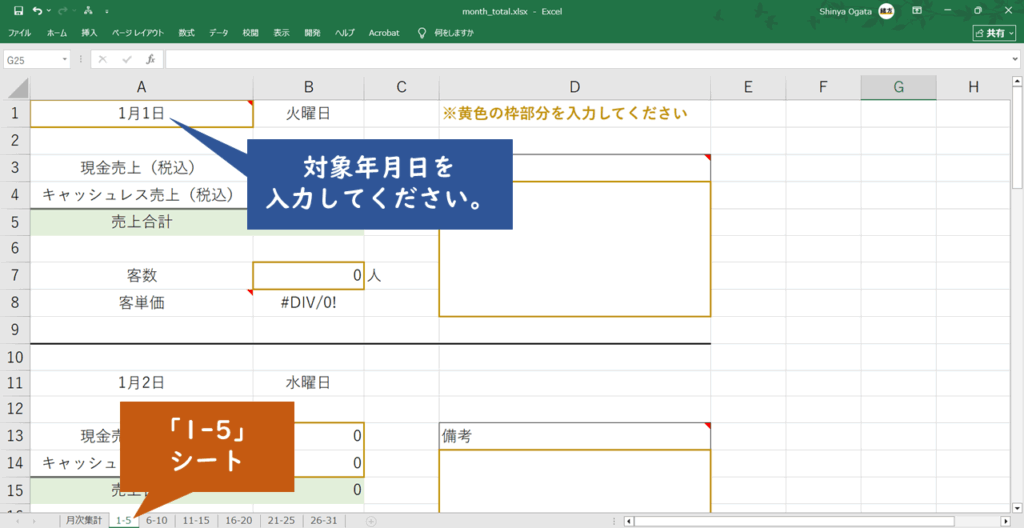This screenshot has width=1024, height=528.
Task: Click the horizontal scrollbar at bottom
Action: pyautogui.click(x=800, y=521)
